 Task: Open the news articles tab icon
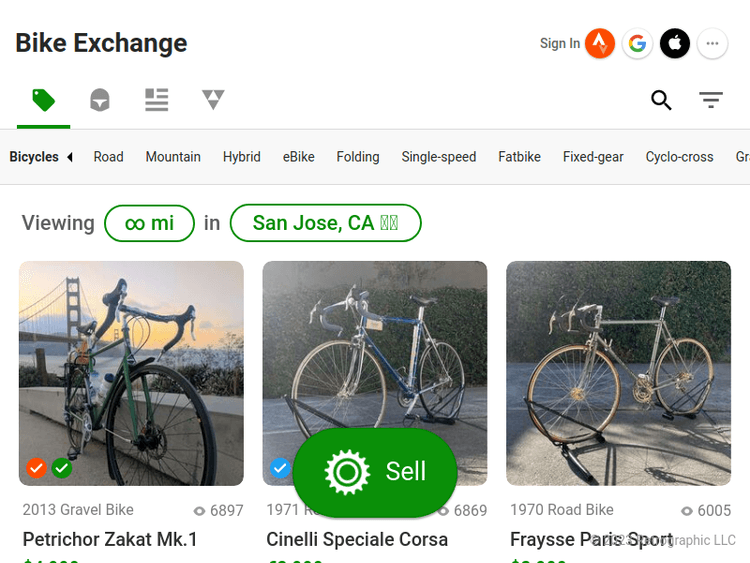pos(156,100)
